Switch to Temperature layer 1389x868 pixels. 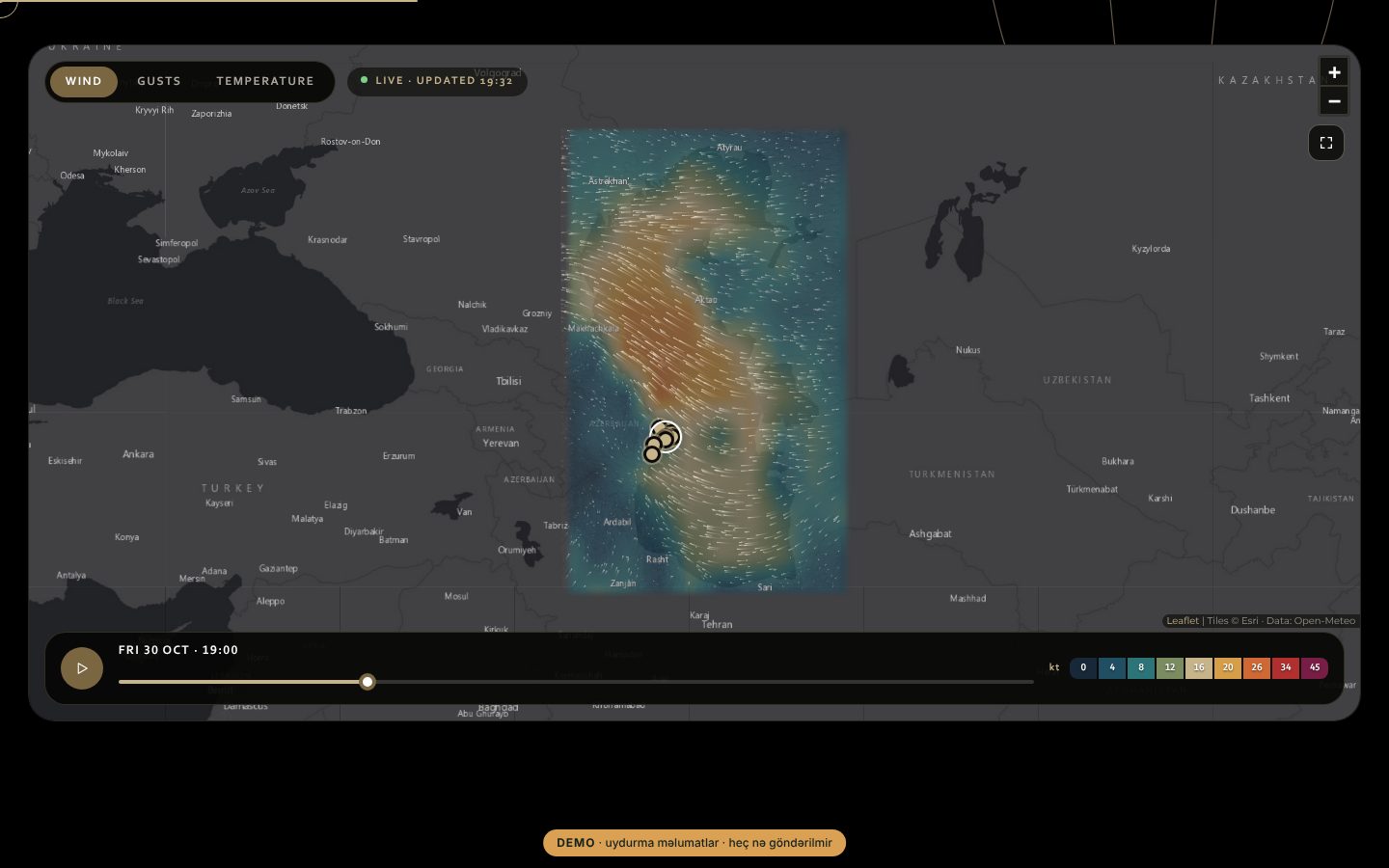[265, 81]
